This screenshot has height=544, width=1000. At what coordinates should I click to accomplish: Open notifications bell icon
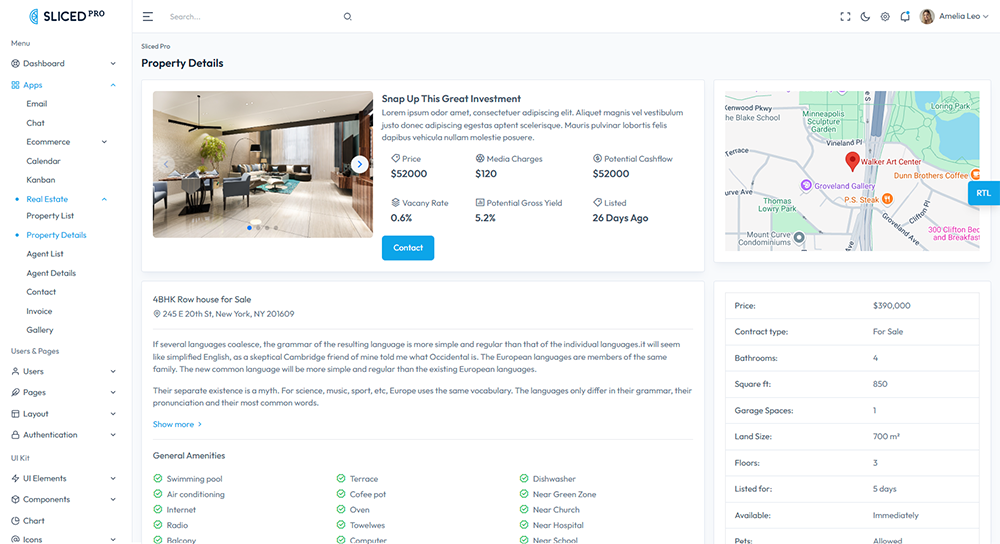pyautogui.click(x=905, y=17)
